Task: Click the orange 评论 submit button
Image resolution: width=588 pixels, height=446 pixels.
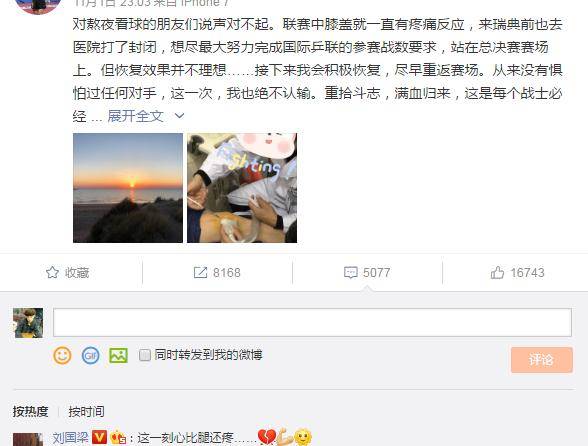Action: (x=542, y=360)
